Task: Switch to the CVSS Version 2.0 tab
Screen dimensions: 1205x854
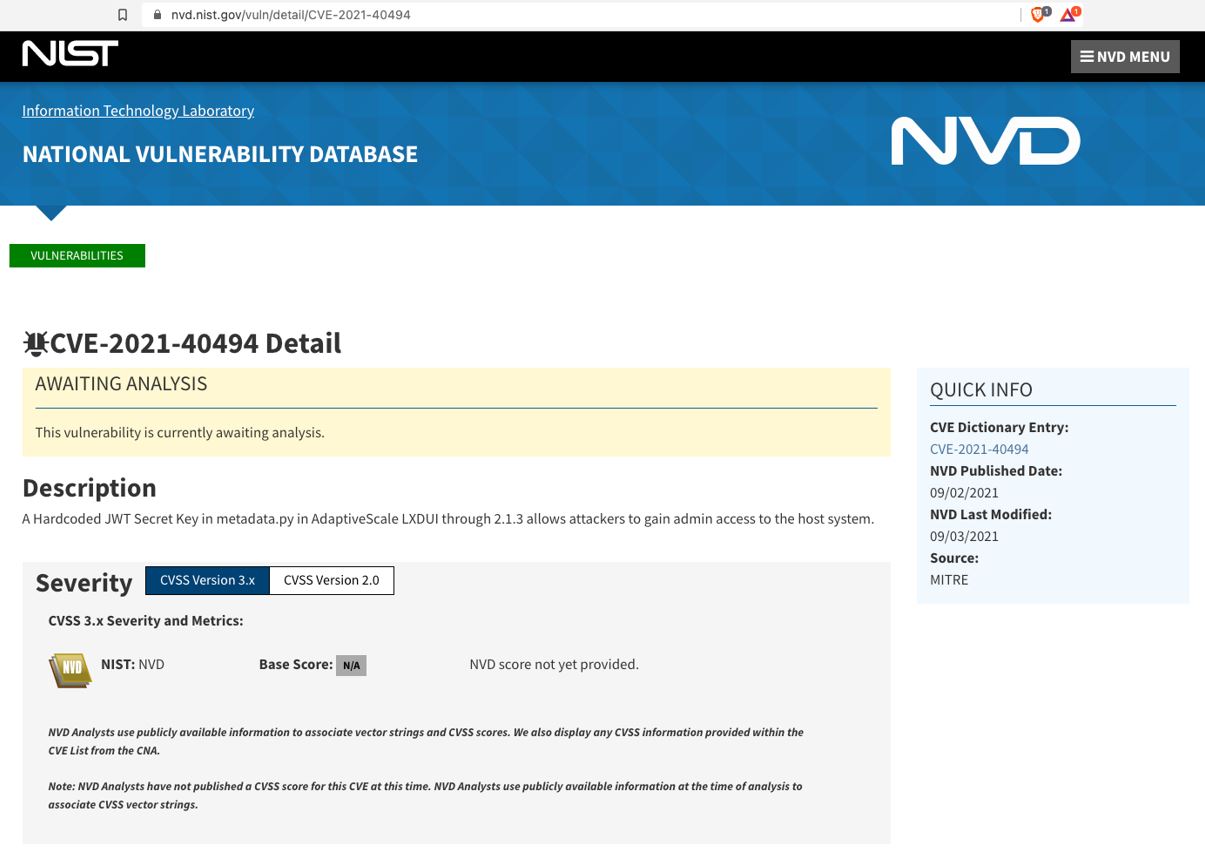Action: [331, 580]
